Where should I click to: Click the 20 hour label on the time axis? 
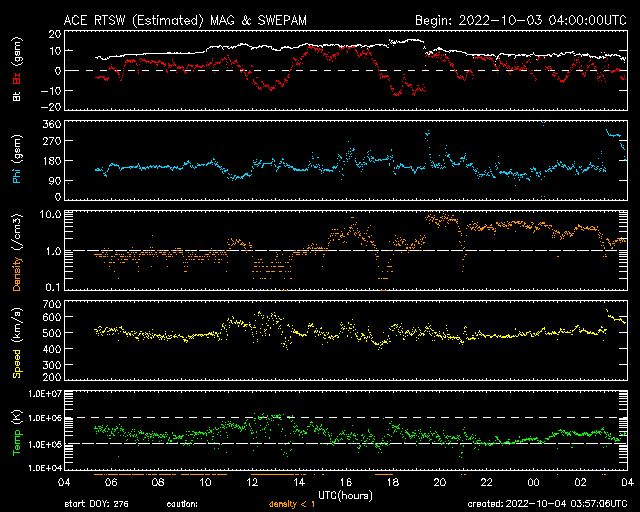440,482
